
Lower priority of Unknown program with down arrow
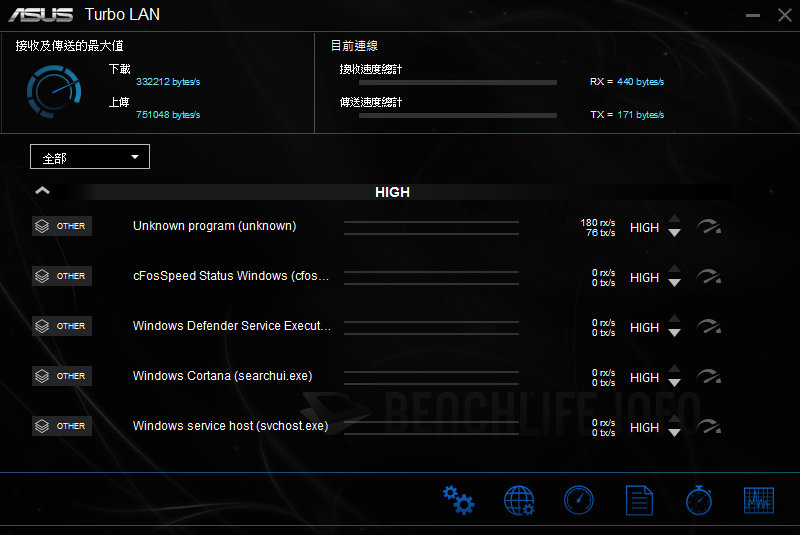click(674, 233)
